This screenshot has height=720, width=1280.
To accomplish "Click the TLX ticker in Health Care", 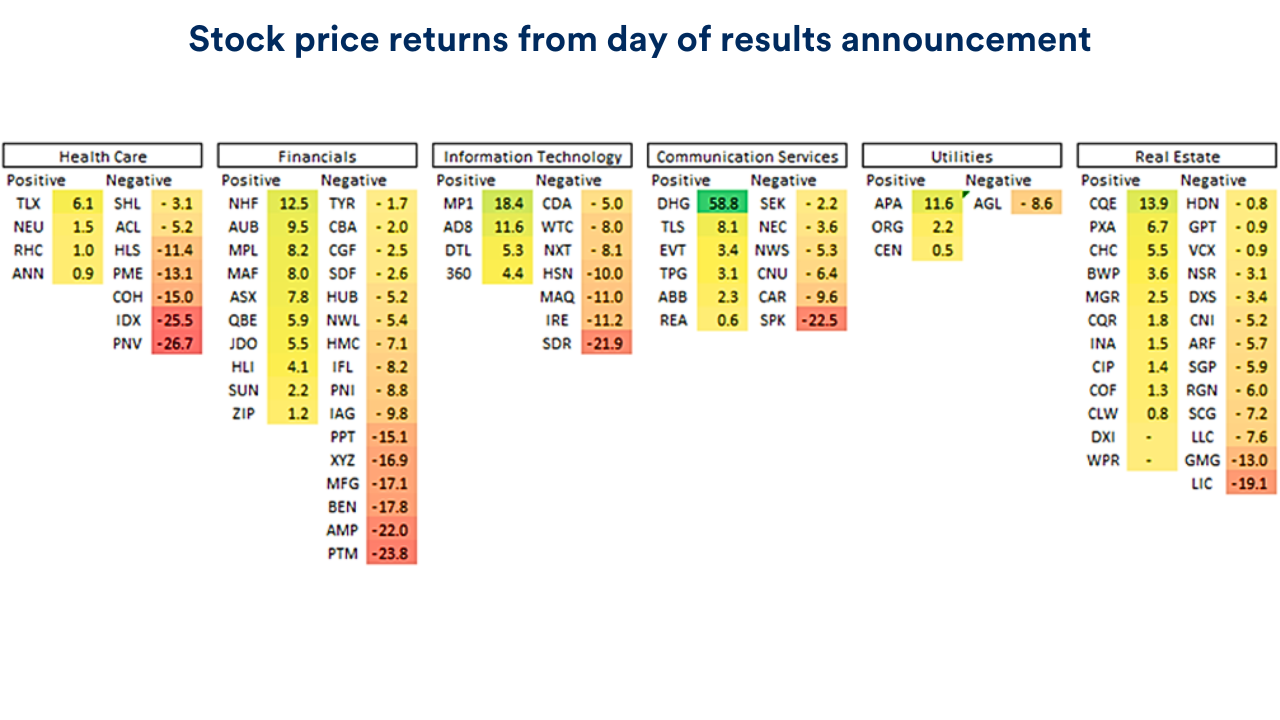I will tap(29, 203).
